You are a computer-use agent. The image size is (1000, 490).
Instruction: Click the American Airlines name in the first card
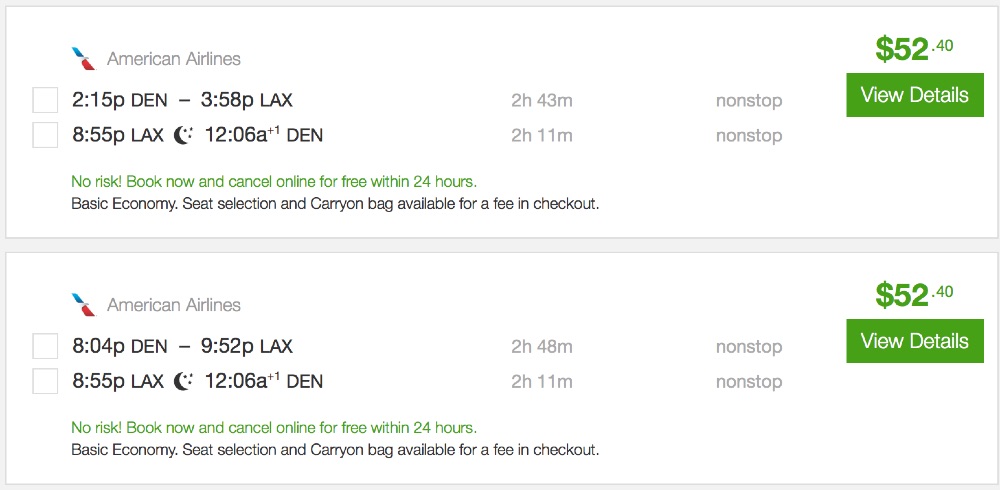174,59
